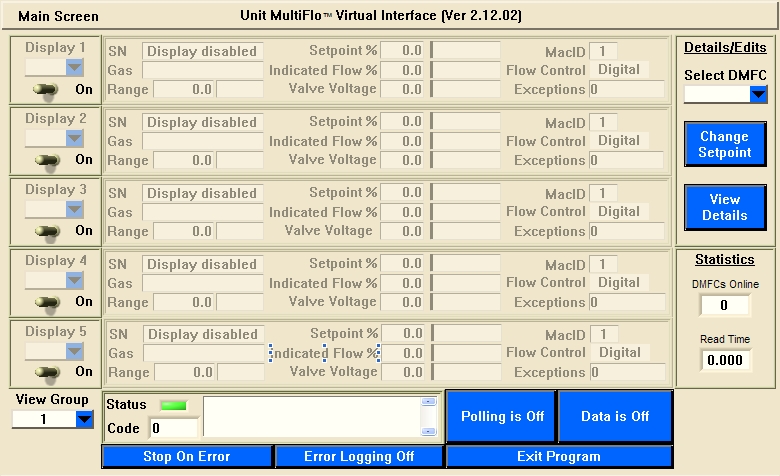Toggle the Display 3 On switch
This screenshot has height=476, width=780.
47,232
